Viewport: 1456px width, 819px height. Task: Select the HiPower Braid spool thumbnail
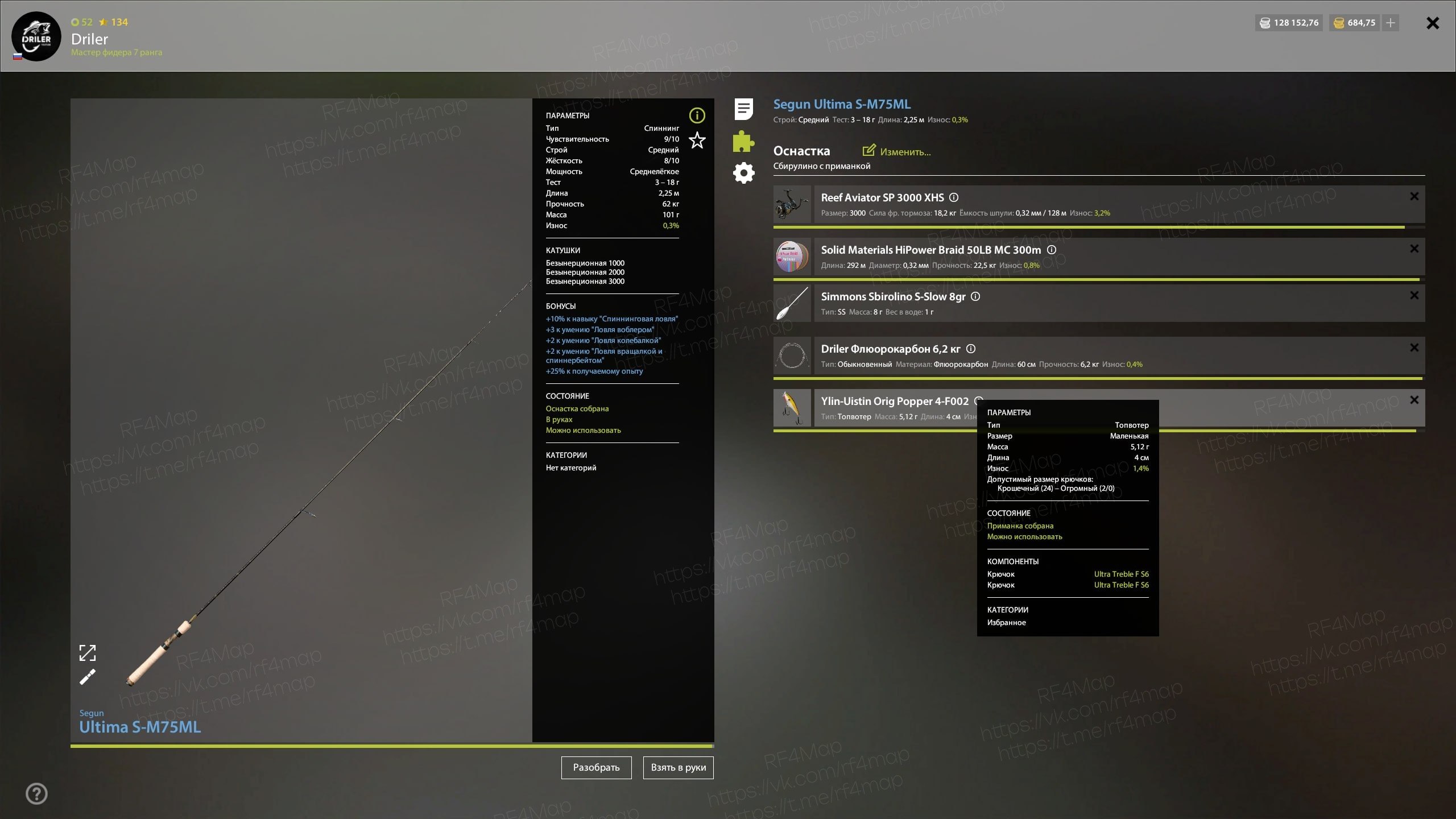(792, 257)
